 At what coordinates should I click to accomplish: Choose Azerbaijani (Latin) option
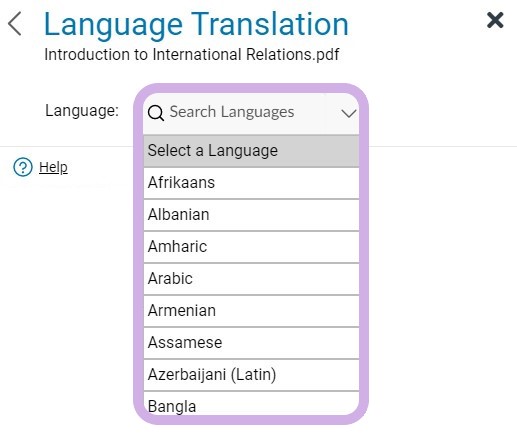coord(251,375)
